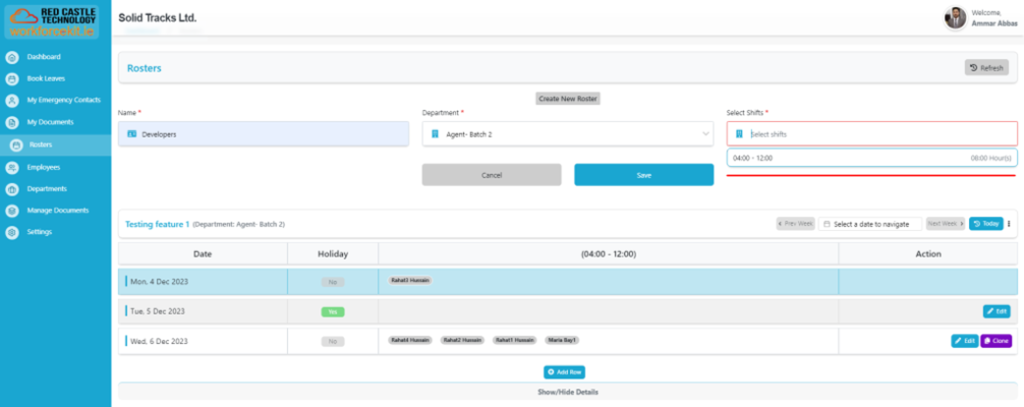1024x407 pixels.
Task: Click the Book Leaves sidebar icon
Action: tap(12, 78)
